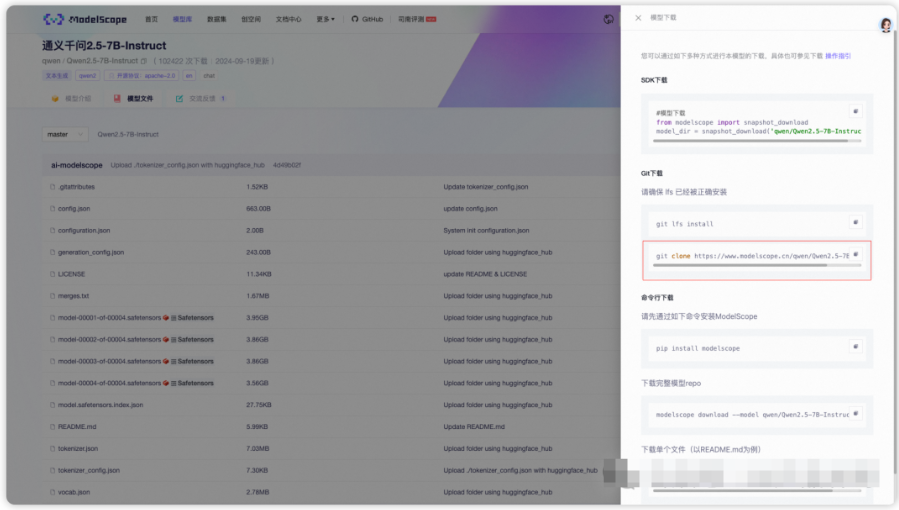The height and width of the screenshot is (510, 899).
Task: Switch to the 模型文件 tab
Action: (134, 99)
